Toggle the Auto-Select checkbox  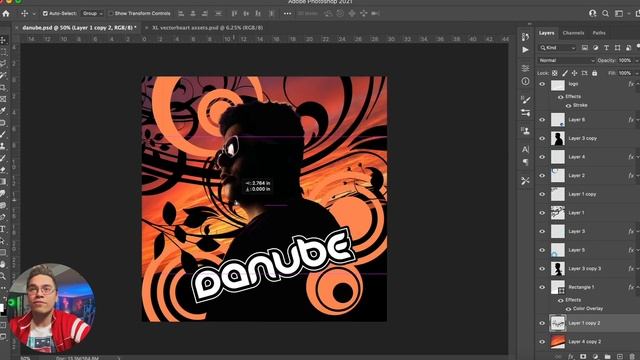coord(45,13)
